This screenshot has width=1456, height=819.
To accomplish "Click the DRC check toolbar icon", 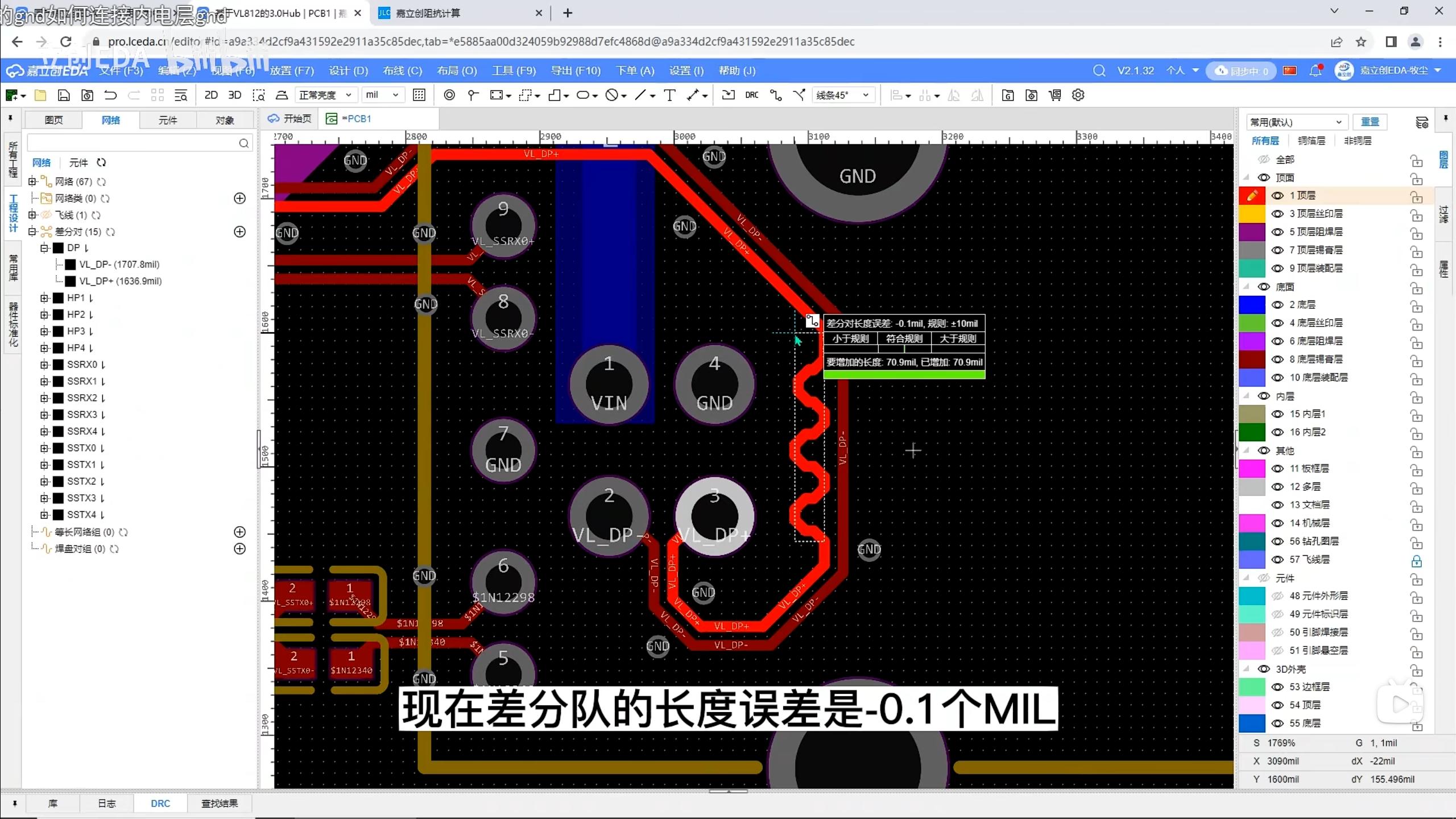I will click(x=751, y=95).
